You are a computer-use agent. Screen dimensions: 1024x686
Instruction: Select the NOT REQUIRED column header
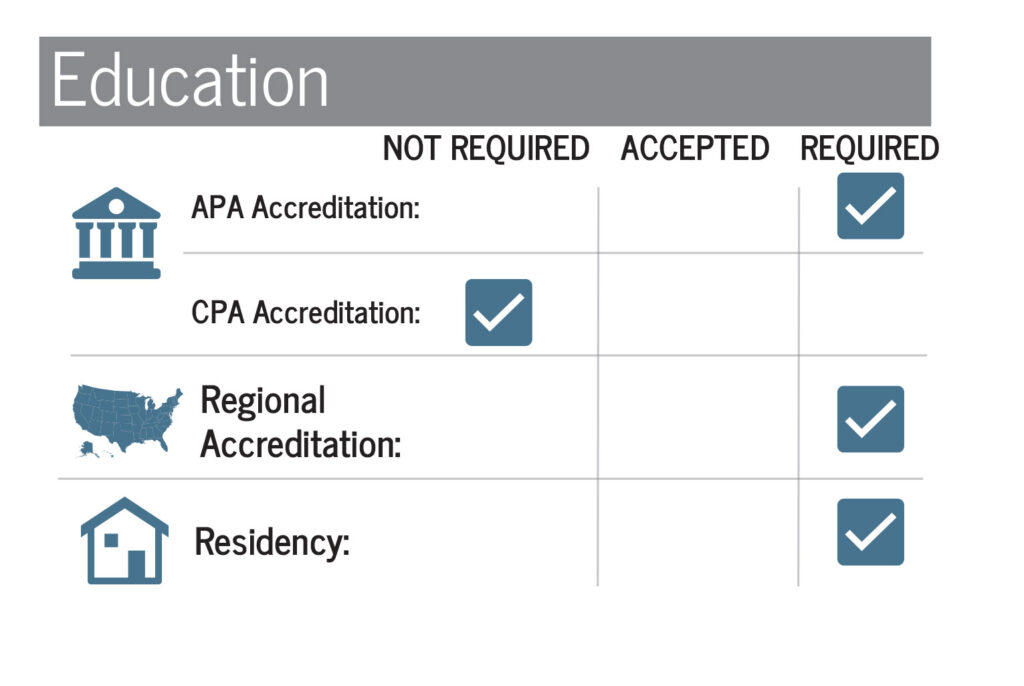[486, 148]
